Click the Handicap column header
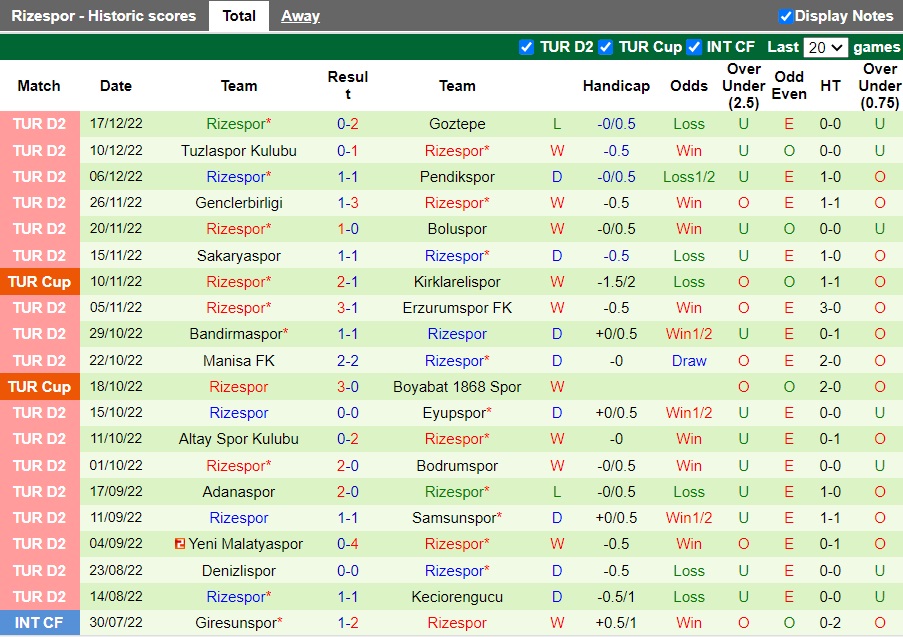Image resolution: width=903 pixels, height=637 pixels. point(616,86)
